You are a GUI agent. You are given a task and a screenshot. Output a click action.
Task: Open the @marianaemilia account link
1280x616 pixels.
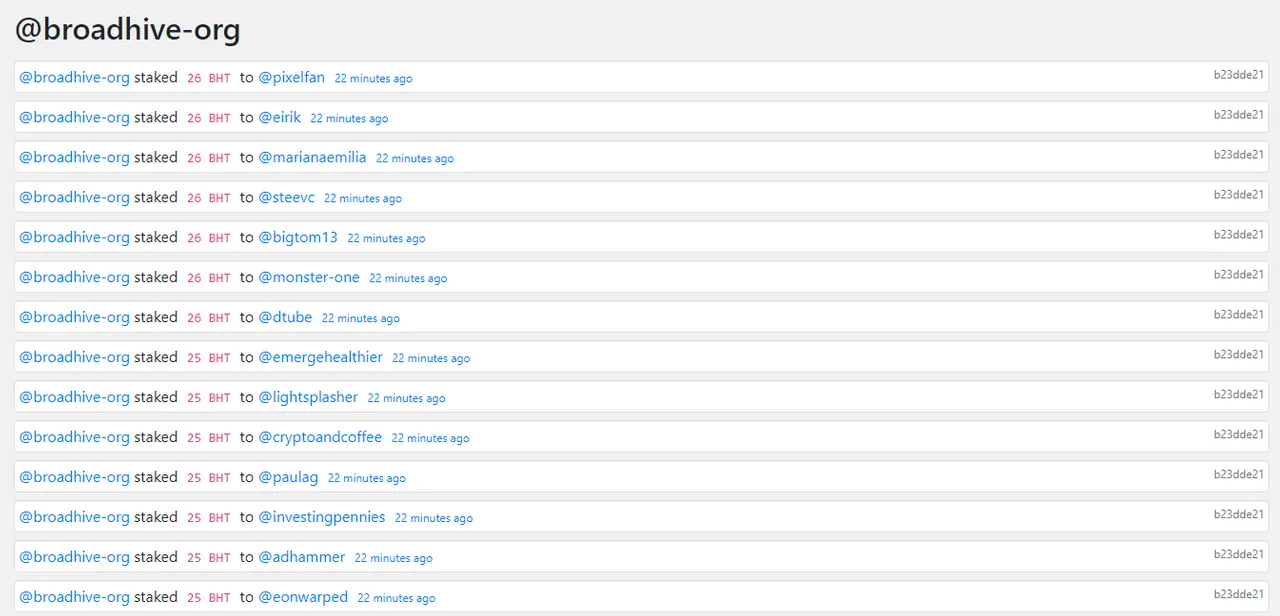point(313,157)
